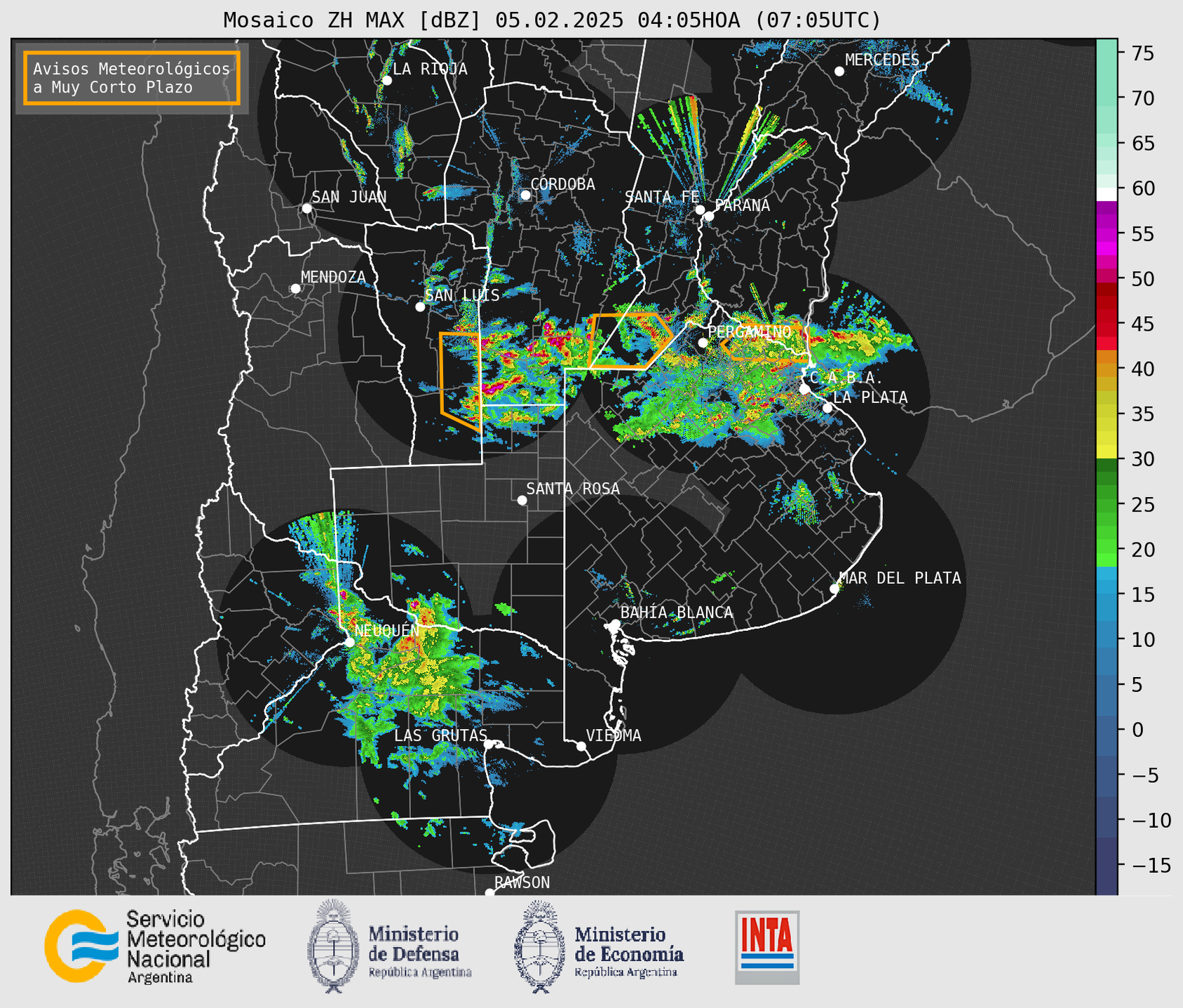Click the PARANA city label
Viewport: 1183px width, 1008px height.
point(743,205)
